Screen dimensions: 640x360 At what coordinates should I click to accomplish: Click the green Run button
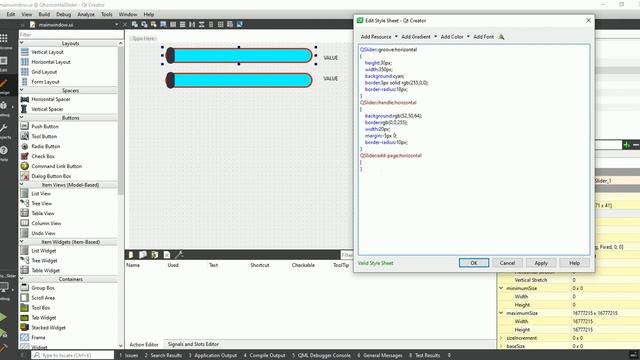[x=3, y=317]
